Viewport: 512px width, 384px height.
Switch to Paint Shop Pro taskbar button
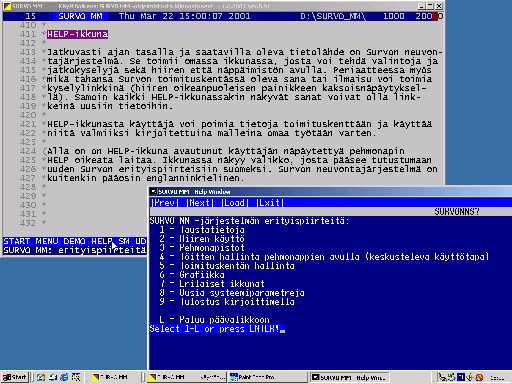pos(267,377)
